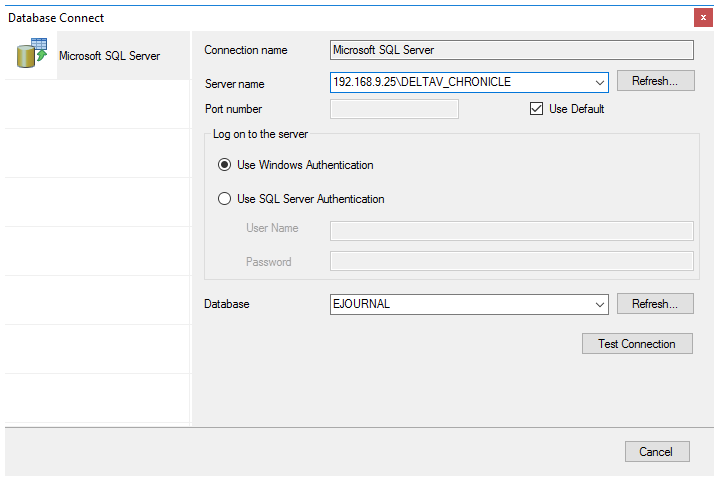Cancel the Database Connect dialog

(657, 452)
